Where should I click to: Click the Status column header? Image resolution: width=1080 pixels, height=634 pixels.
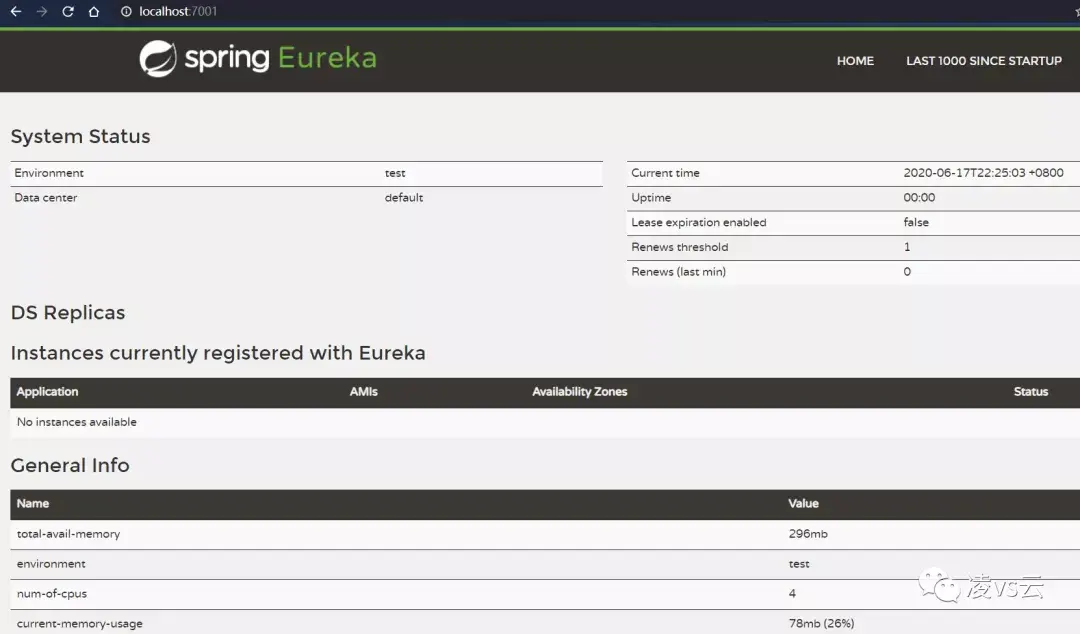(1030, 391)
